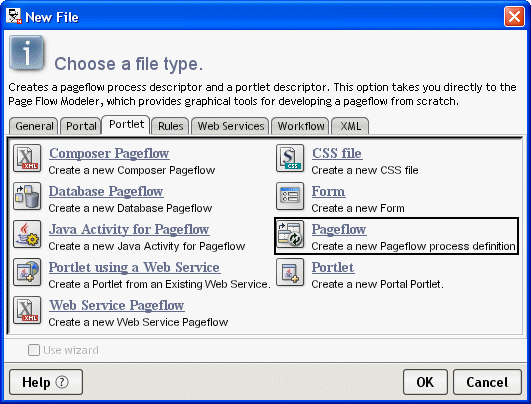Select the CSS file icon
This screenshot has width=531, height=404.
[x=290, y=158]
